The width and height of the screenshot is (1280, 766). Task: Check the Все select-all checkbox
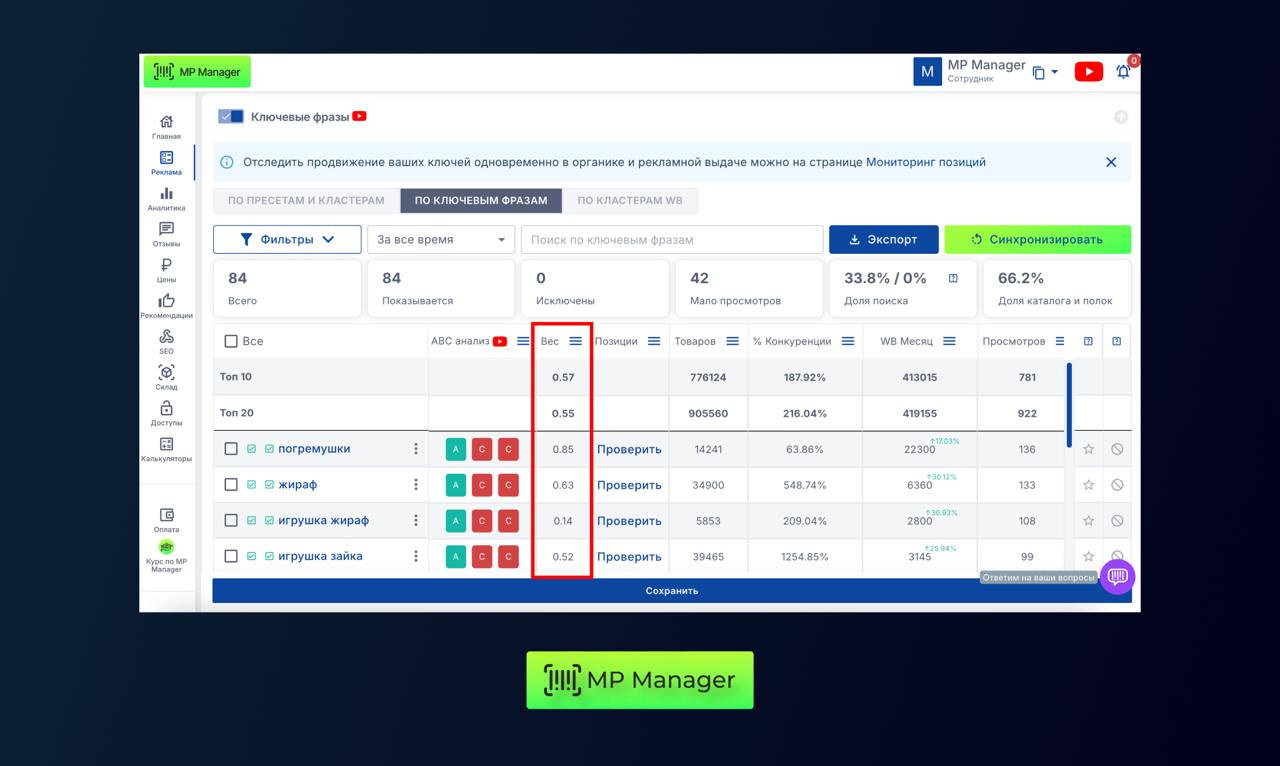point(231,341)
